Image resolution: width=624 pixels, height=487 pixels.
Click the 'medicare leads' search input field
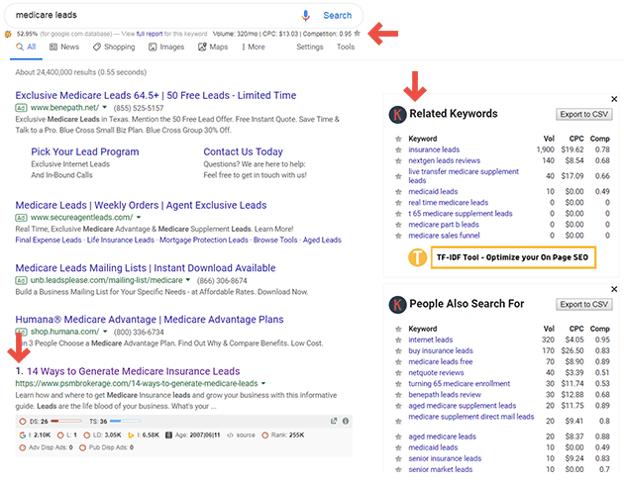click(150, 15)
